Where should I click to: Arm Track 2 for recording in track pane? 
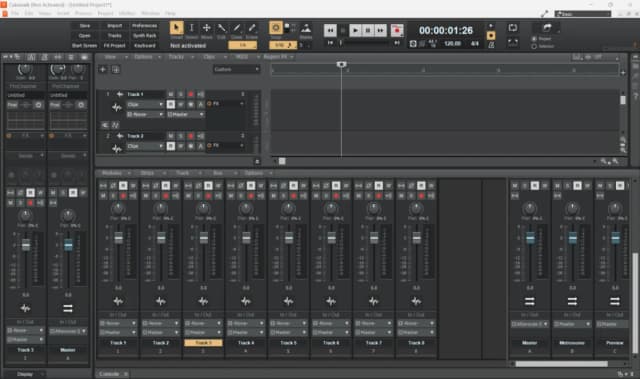pyautogui.click(x=191, y=136)
